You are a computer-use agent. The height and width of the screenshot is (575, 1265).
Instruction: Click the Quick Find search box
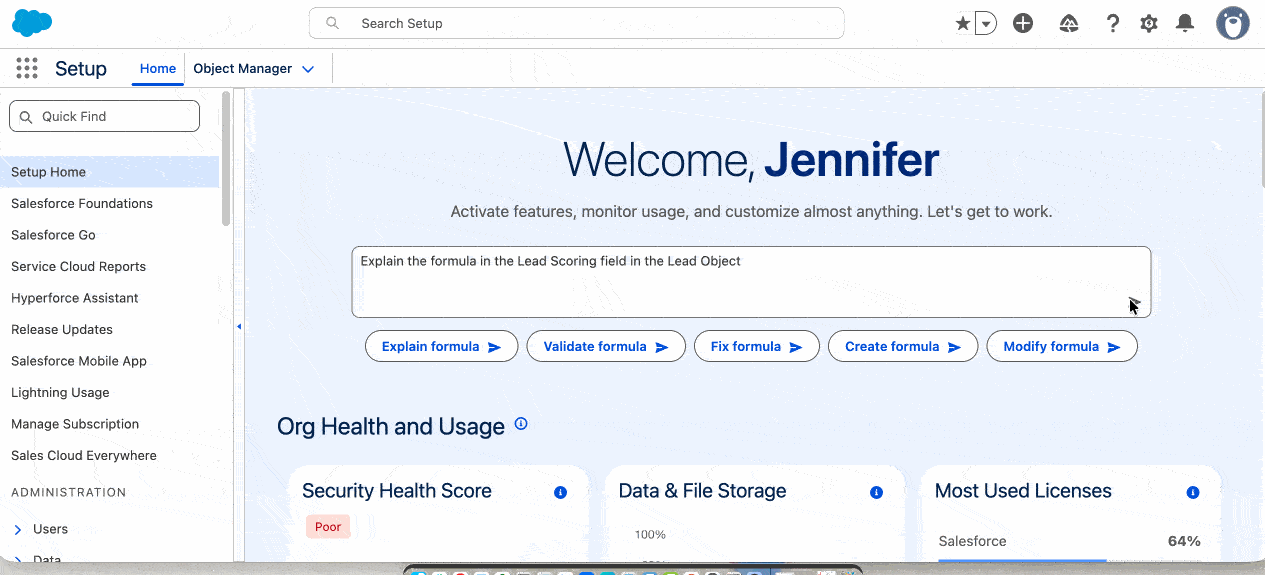click(104, 116)
